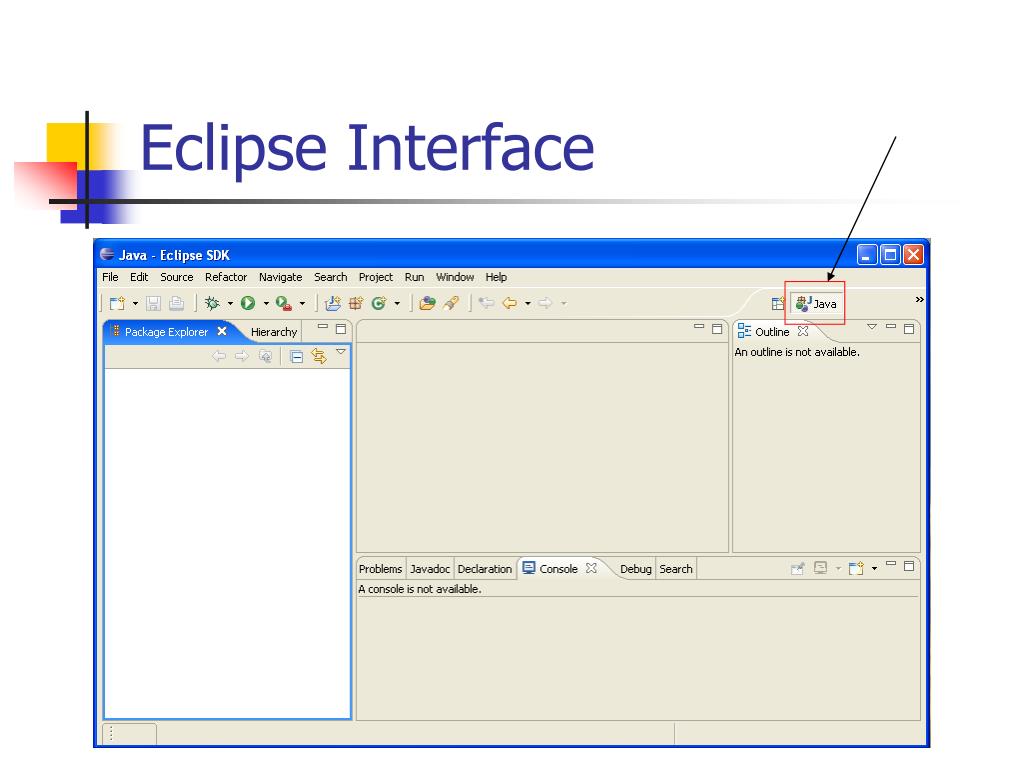
Task: Open the Project menu
Action: click(x=376, y=277)
